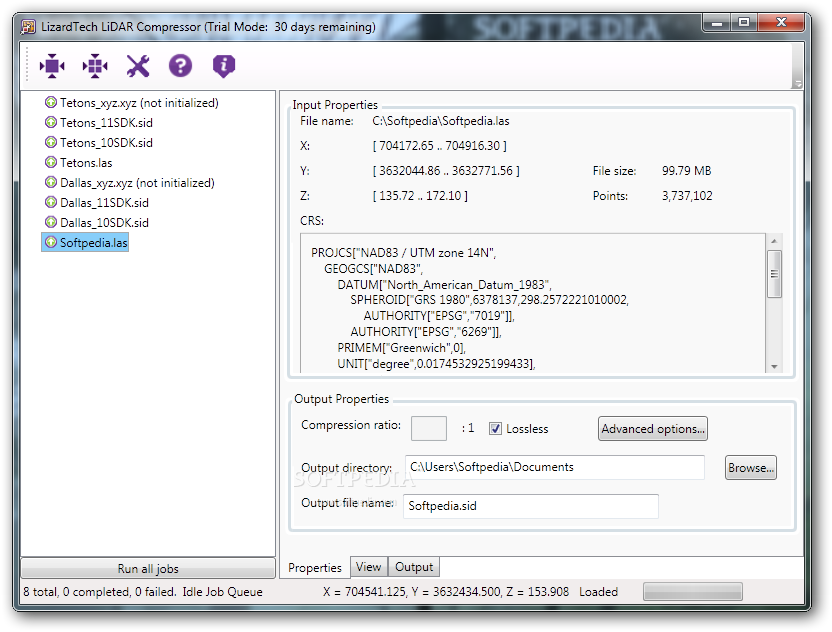This screenshot has height=632, width=832.
Task: Select the Dallas_11SDK.sid job
Action: pyautogui.click(x=104, y=203)
